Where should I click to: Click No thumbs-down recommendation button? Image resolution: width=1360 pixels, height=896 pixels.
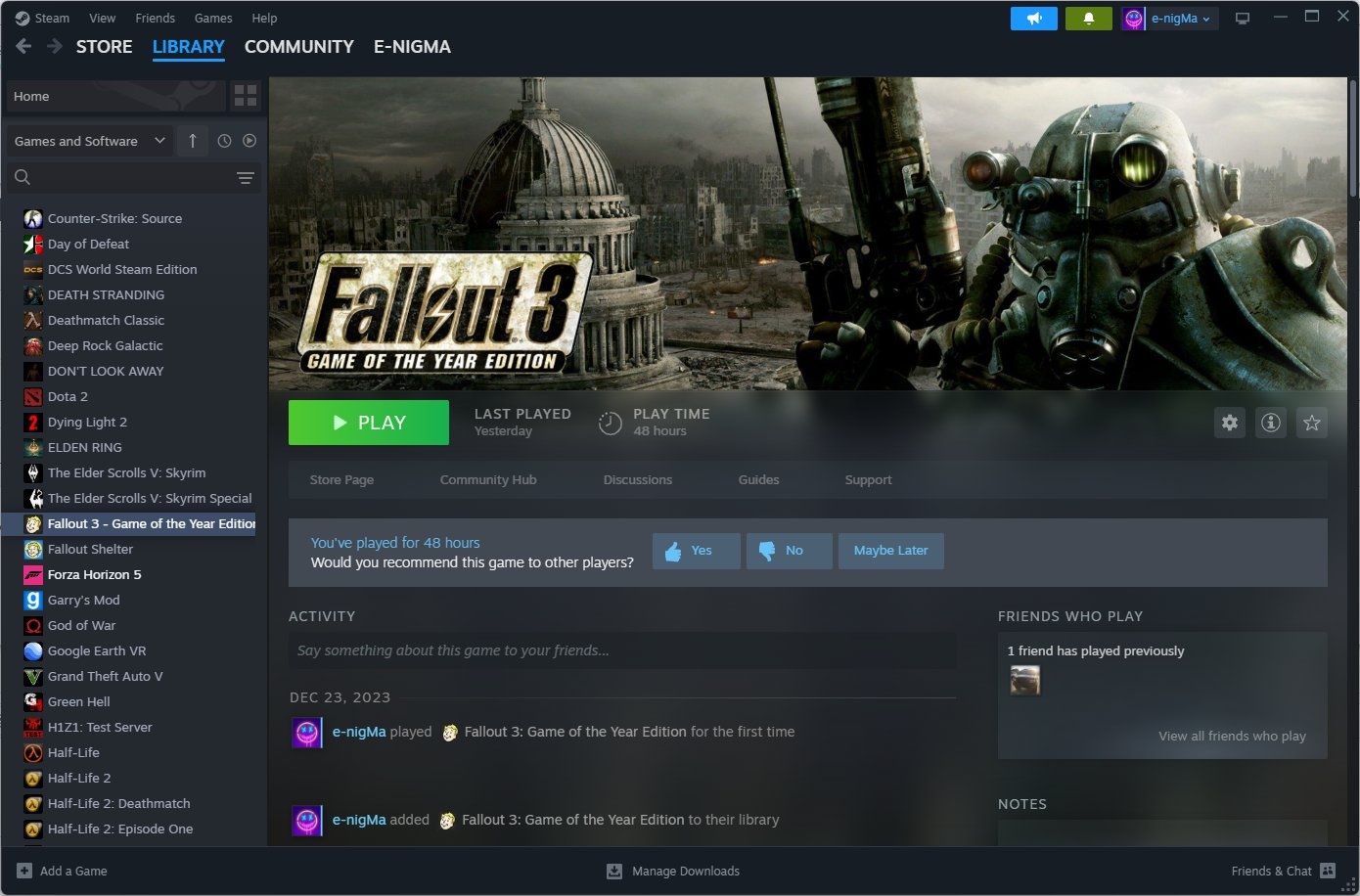[790, 551]
